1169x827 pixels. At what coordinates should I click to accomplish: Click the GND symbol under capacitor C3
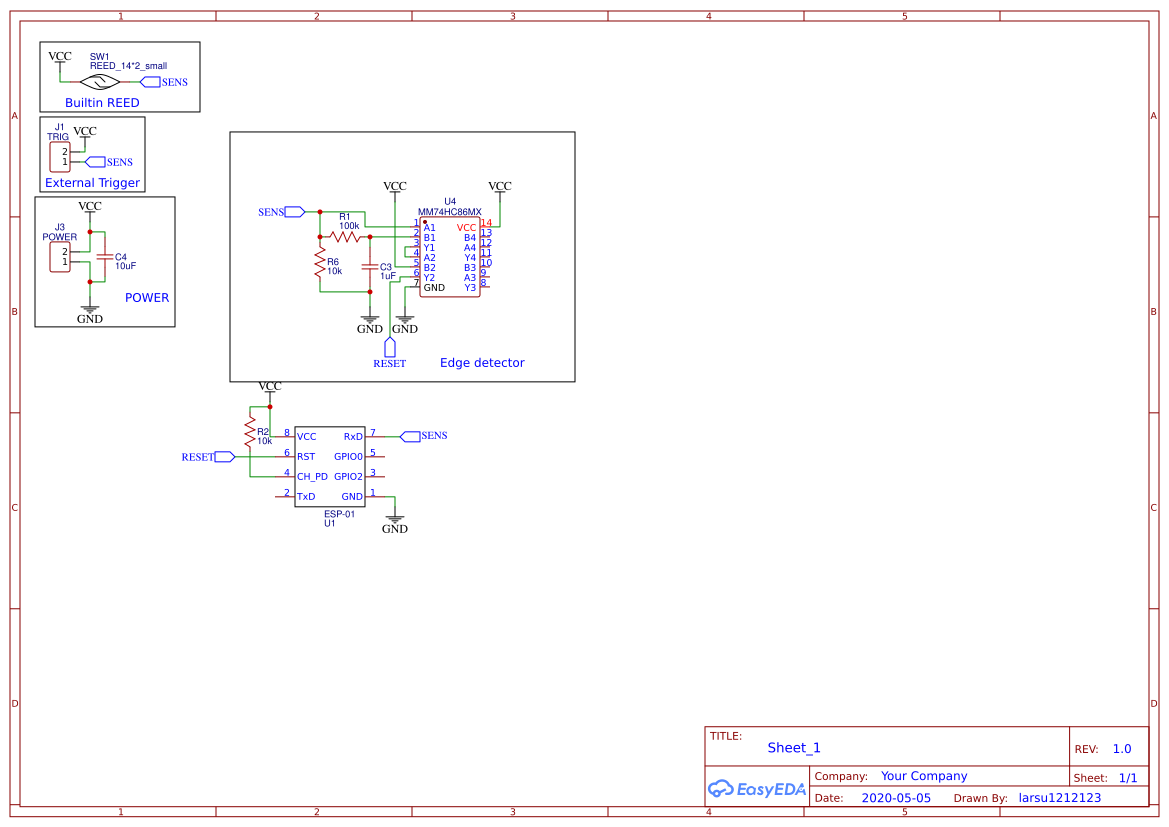tap(370, 324)
